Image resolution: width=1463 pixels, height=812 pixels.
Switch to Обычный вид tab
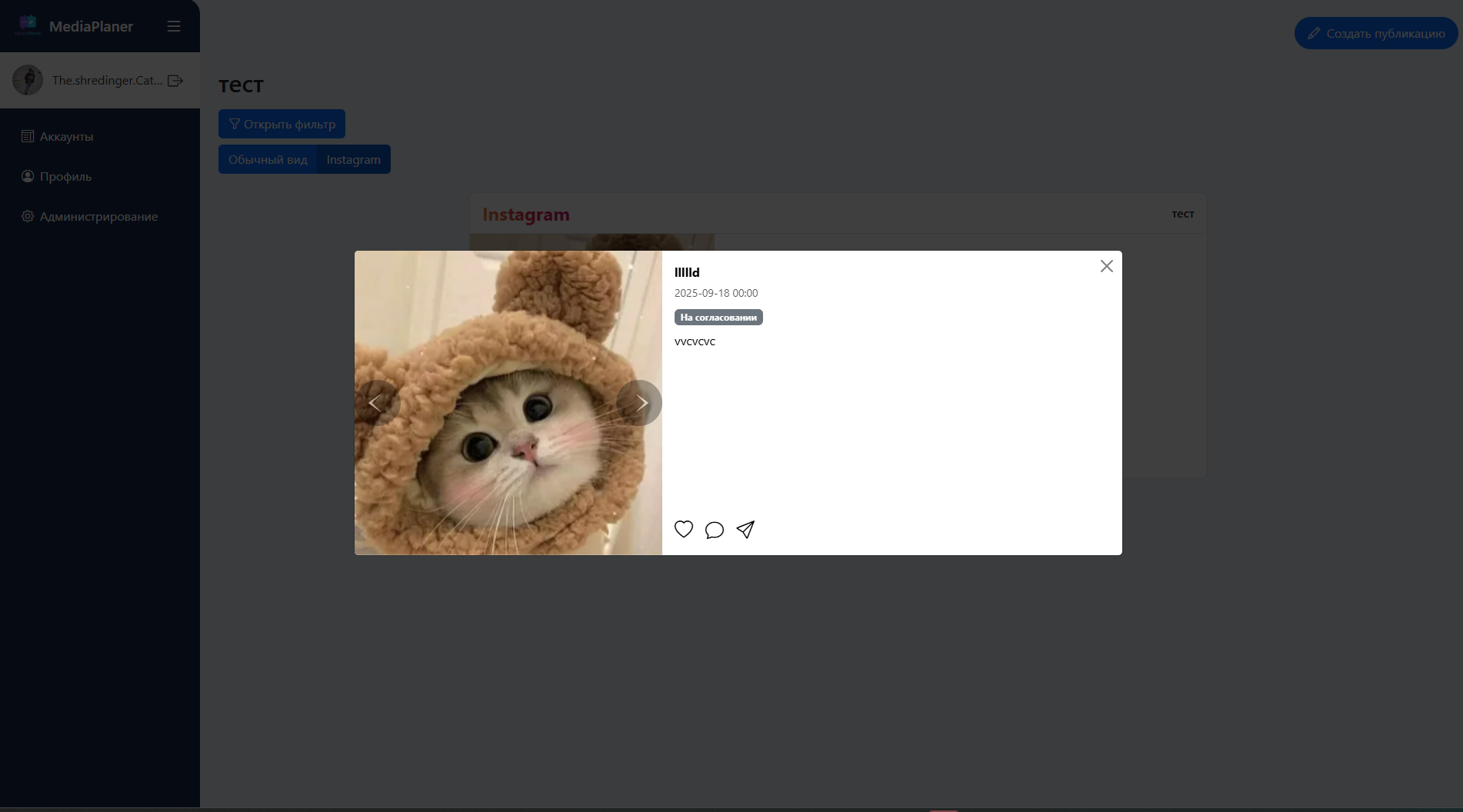pos(268,159)
